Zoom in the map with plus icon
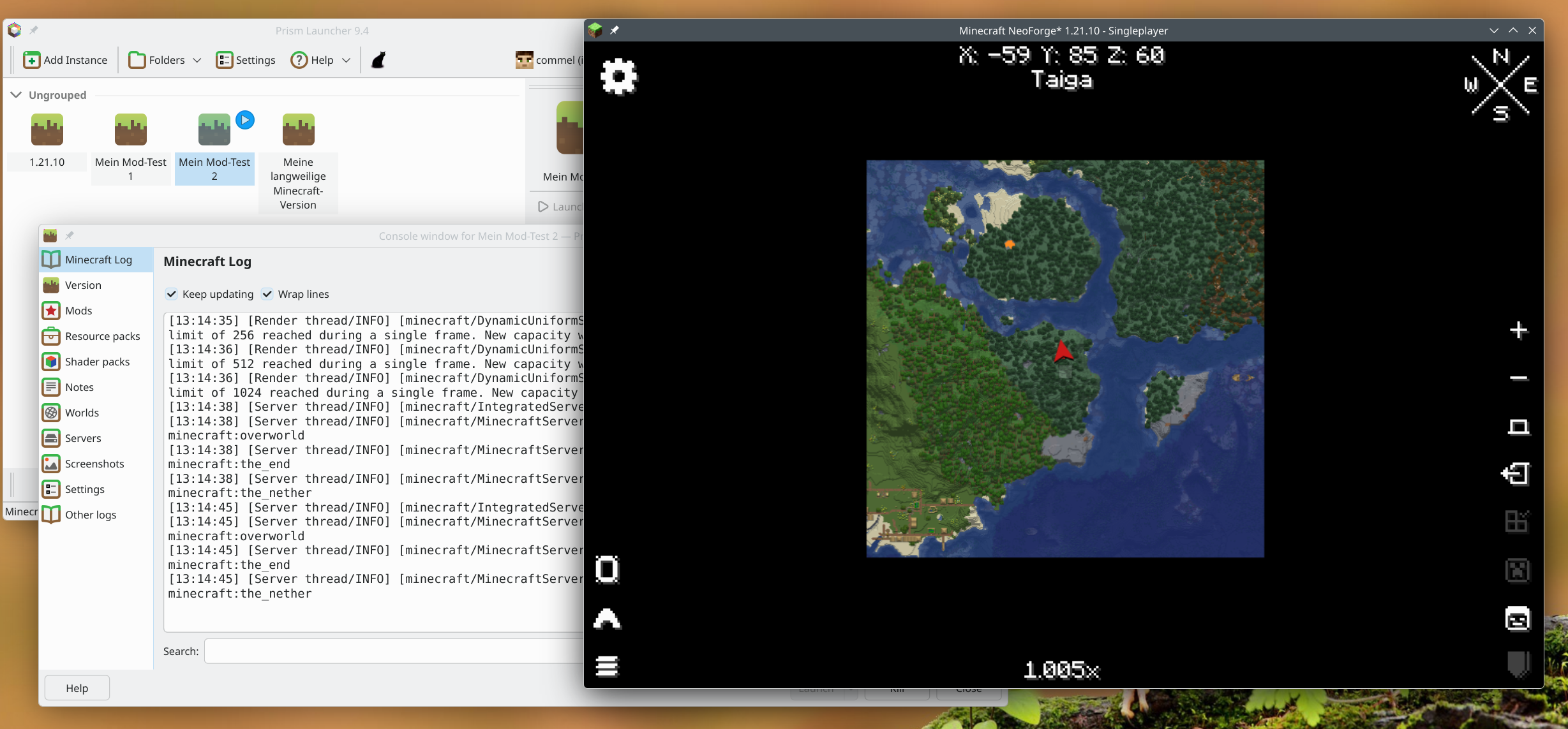Screen dimensions: 1568x729 (1518, 330)
